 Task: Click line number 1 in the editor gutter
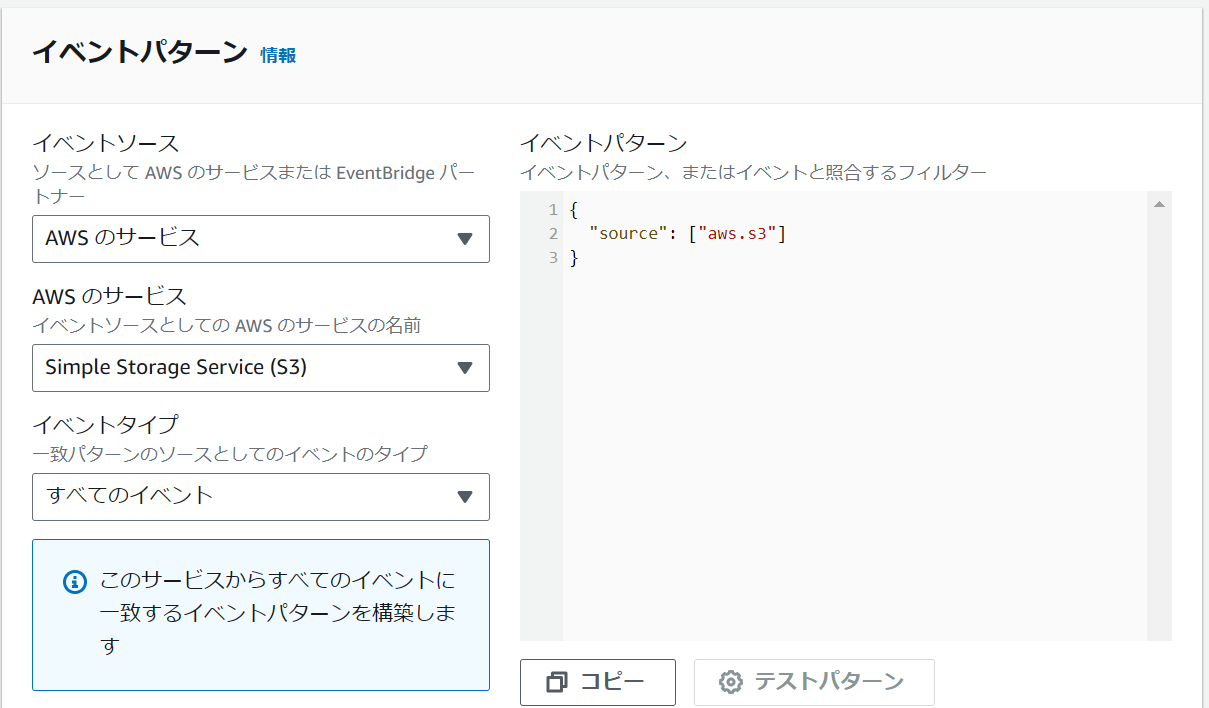(x=552, y=210)
